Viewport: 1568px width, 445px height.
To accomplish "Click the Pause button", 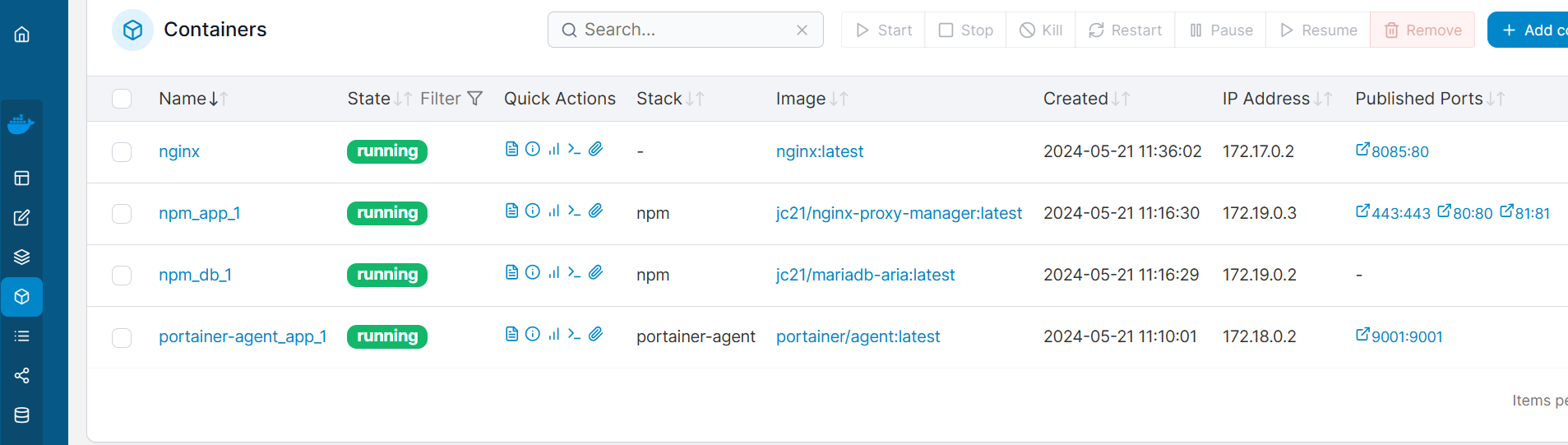I will 1220,30.
